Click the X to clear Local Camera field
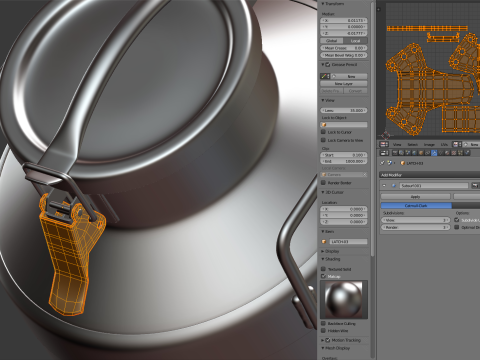Screen dimensions: 480x360 (x=365, y=175)
